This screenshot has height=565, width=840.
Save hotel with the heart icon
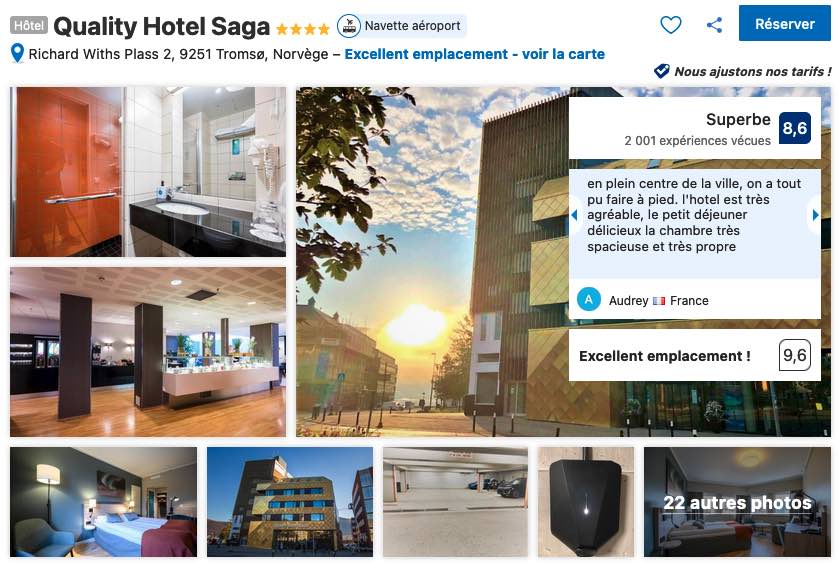671,25
